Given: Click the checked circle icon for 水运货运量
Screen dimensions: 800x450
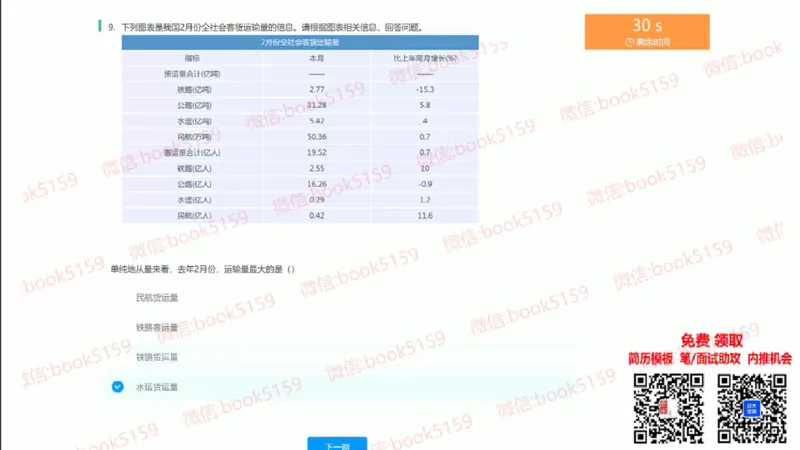Looking at the screenshot, I should click(x=117, y=387).
